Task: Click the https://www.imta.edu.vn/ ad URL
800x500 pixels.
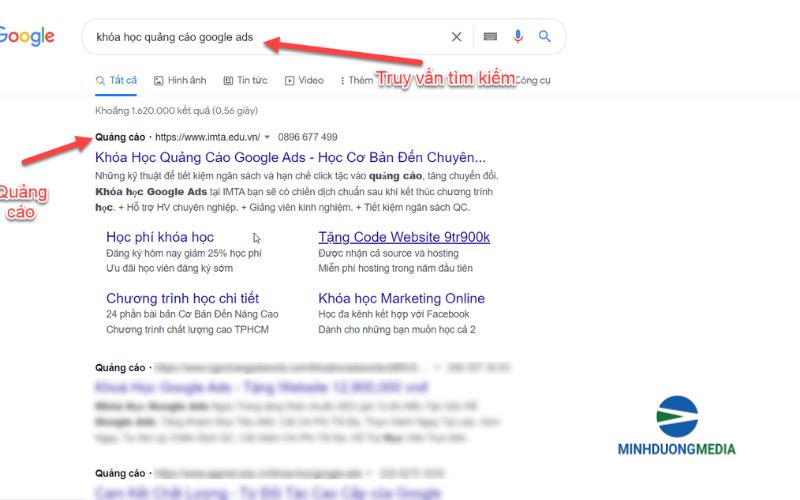Action: pyautogui.click(x=207, y=137)
